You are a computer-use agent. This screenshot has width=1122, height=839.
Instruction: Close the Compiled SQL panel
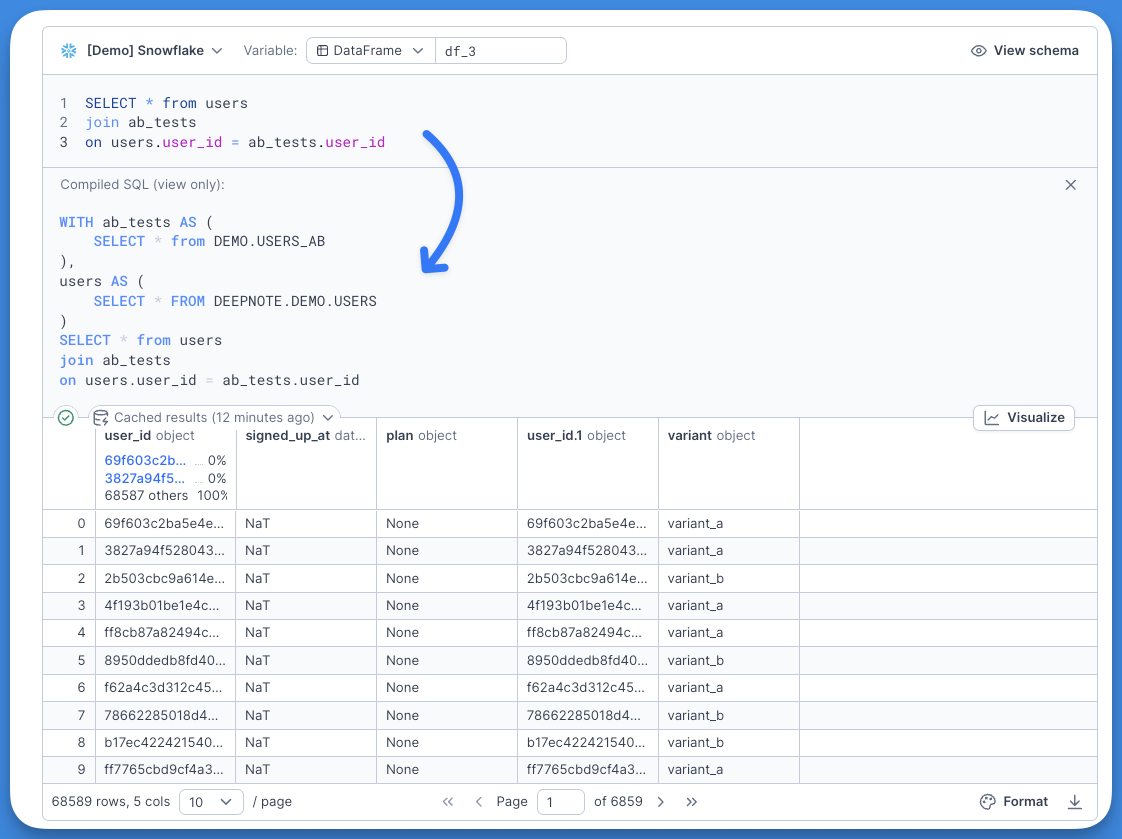(x=1070, y=185)
